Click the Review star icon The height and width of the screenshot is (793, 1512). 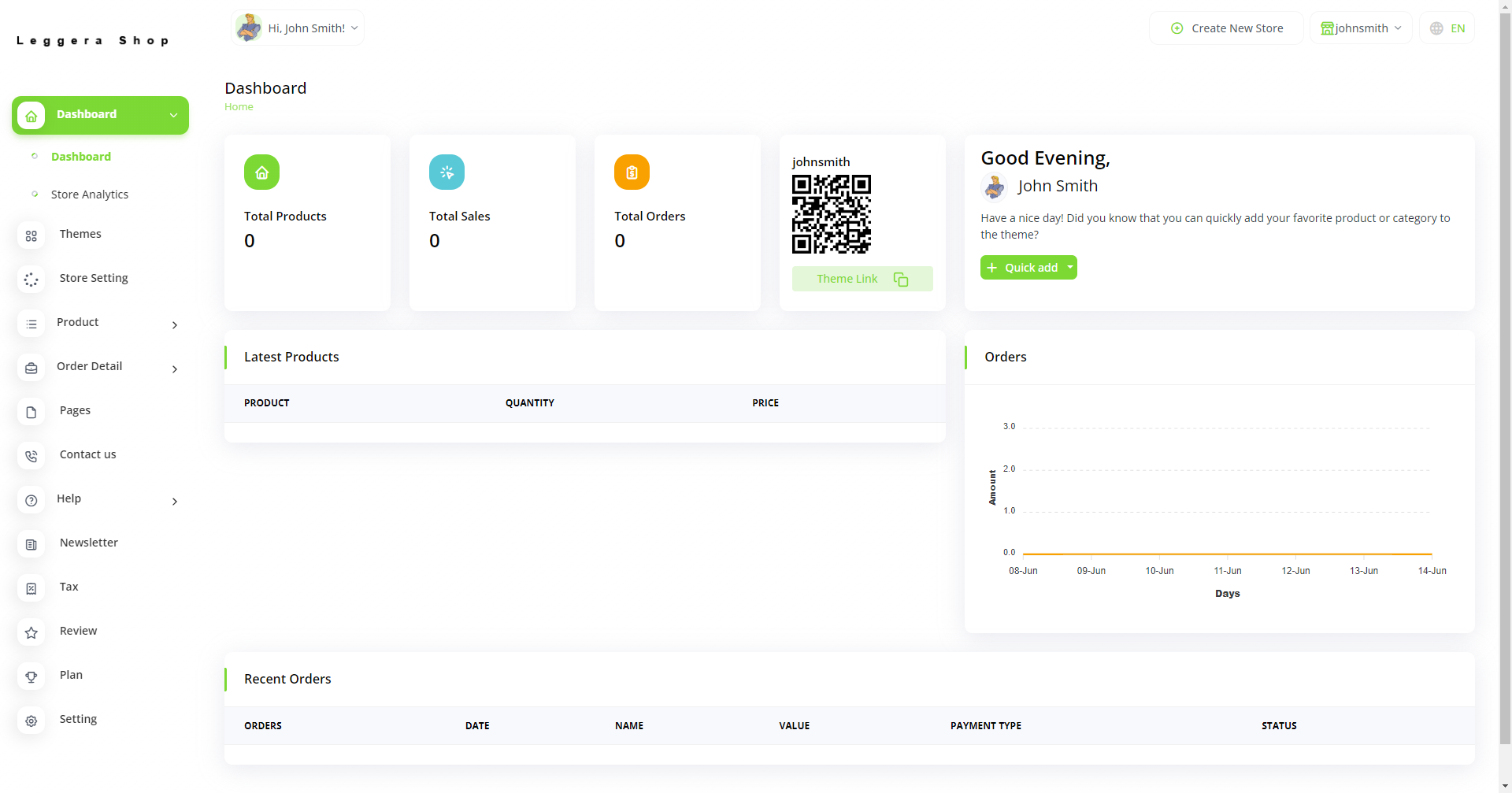[31, 632]
